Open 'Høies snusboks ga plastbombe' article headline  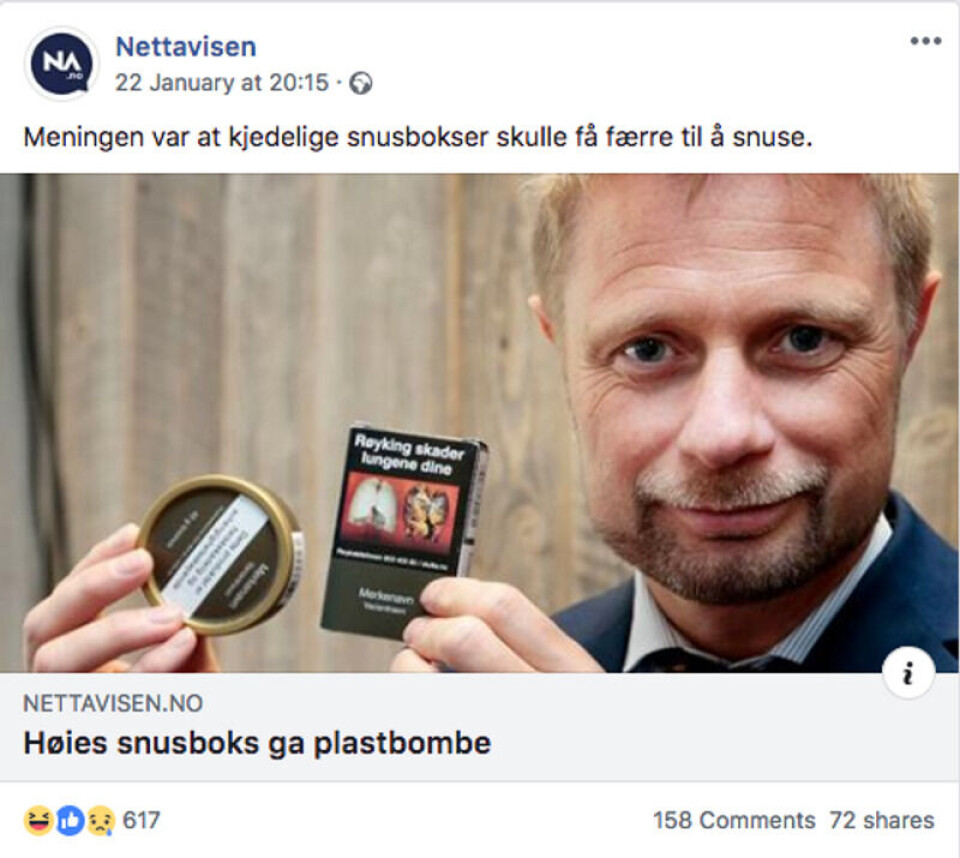click(x=257, y=743)
